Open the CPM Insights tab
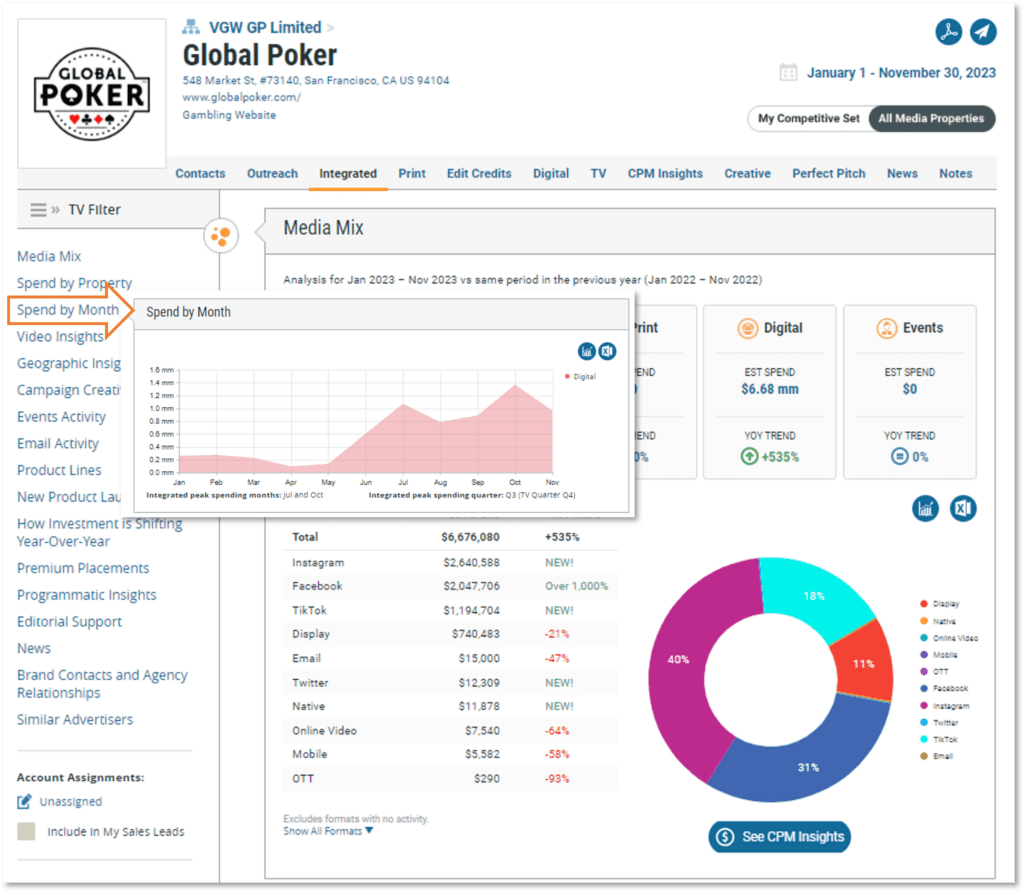This screenshot has height=892, width=1024. tap(665, 173)
